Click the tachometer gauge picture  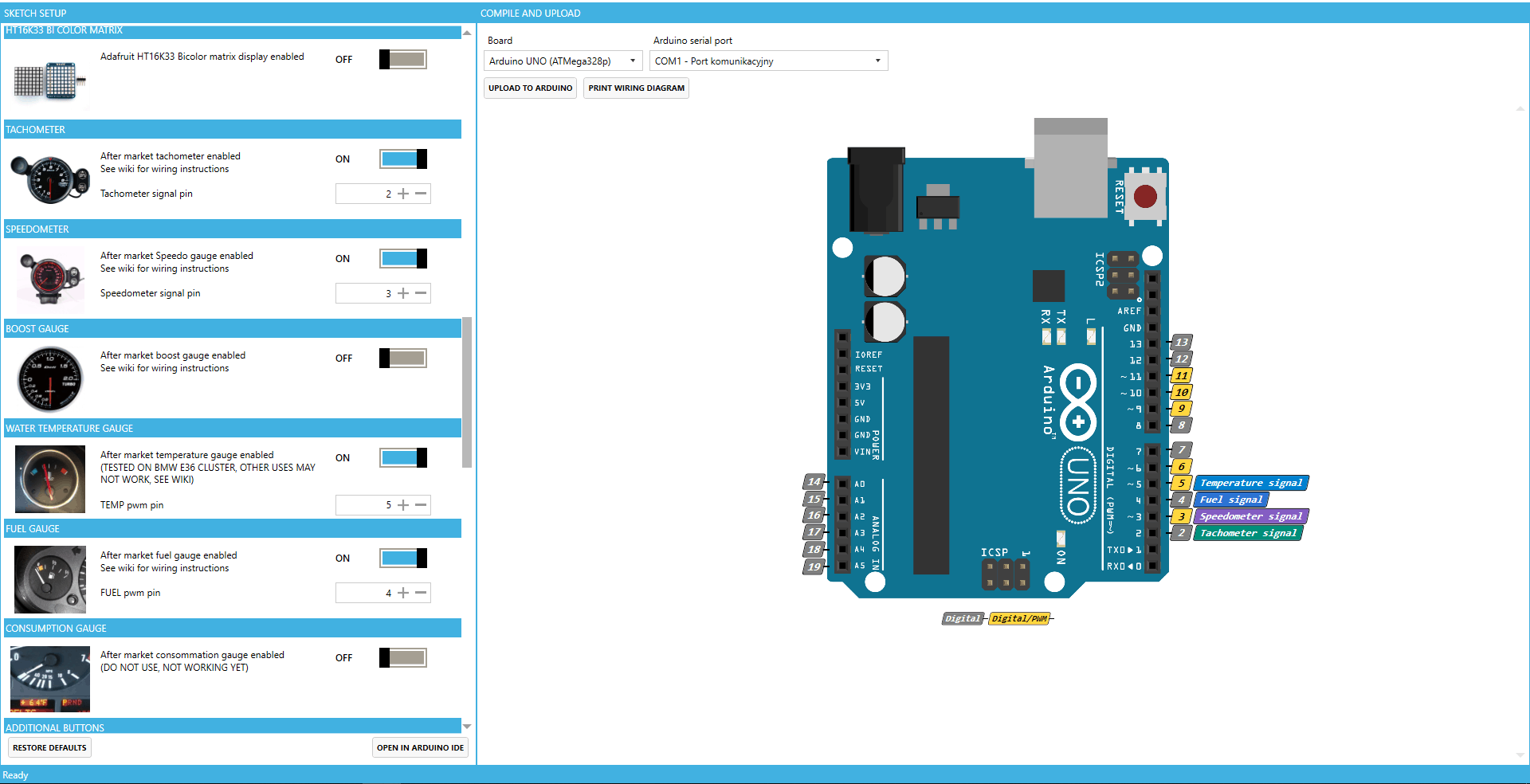(x=49, y=179)
